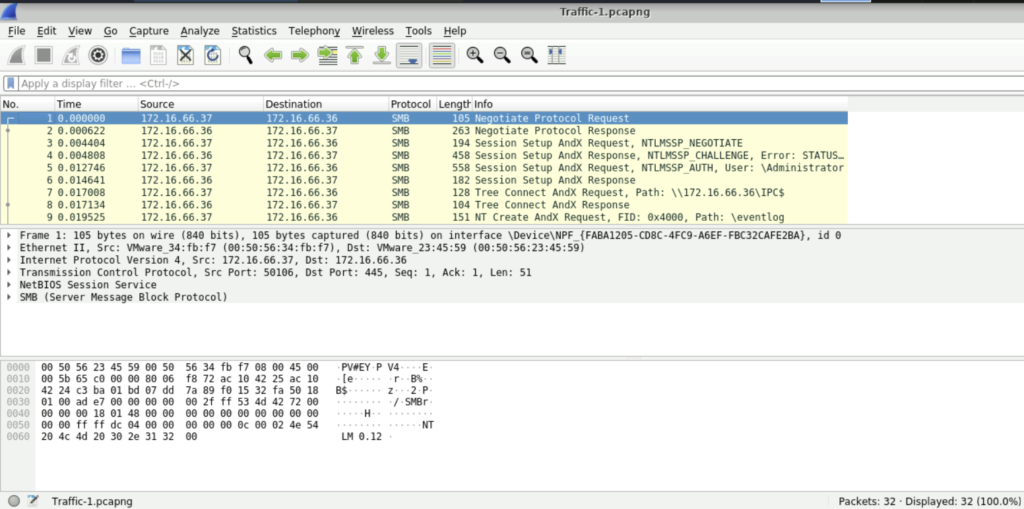Screen dimensions: 1024x509
Task: Sort packets by Protocol column header
Action: (x=411, y=104)
